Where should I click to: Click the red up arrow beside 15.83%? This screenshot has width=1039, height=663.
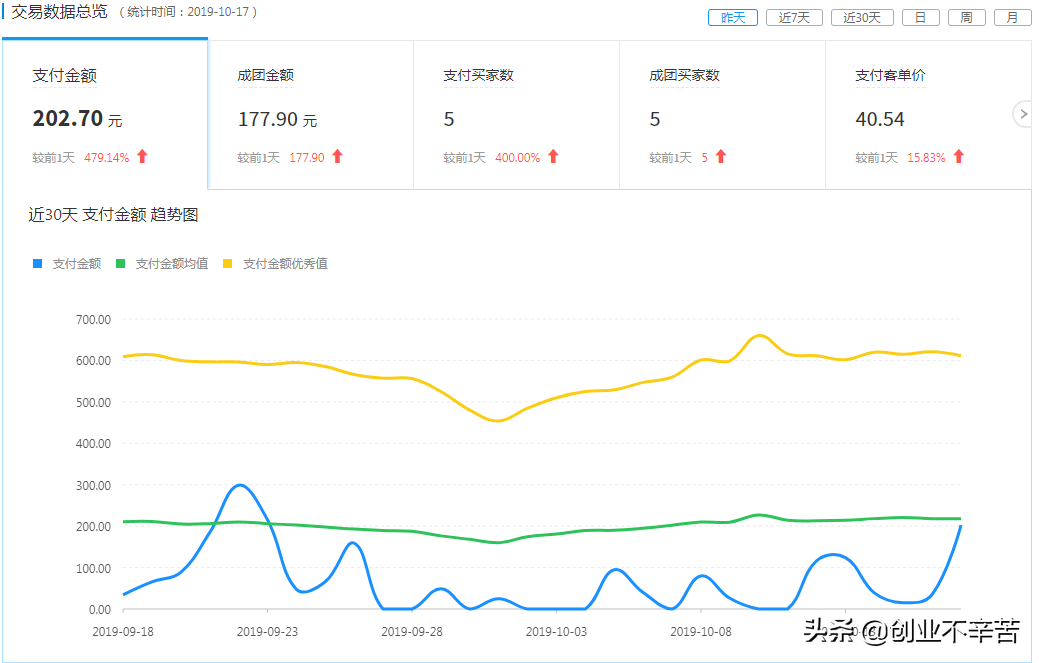959,156
